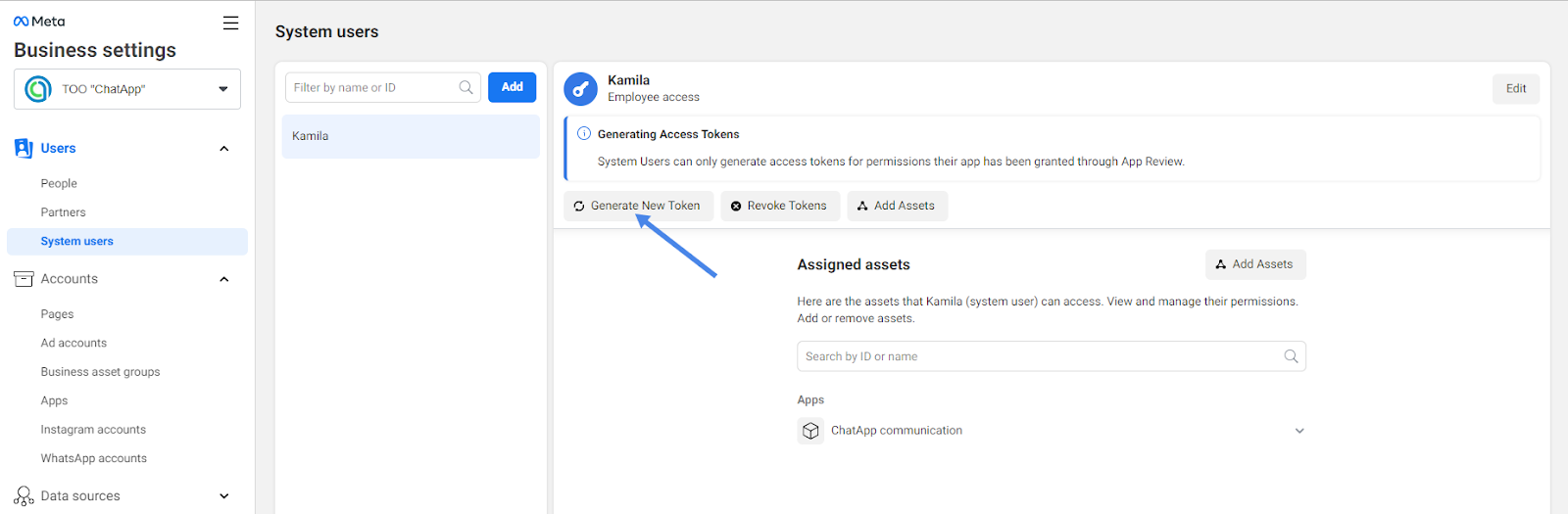Open the TOO "ChatApp" business dropdown

tap(127, 89)
